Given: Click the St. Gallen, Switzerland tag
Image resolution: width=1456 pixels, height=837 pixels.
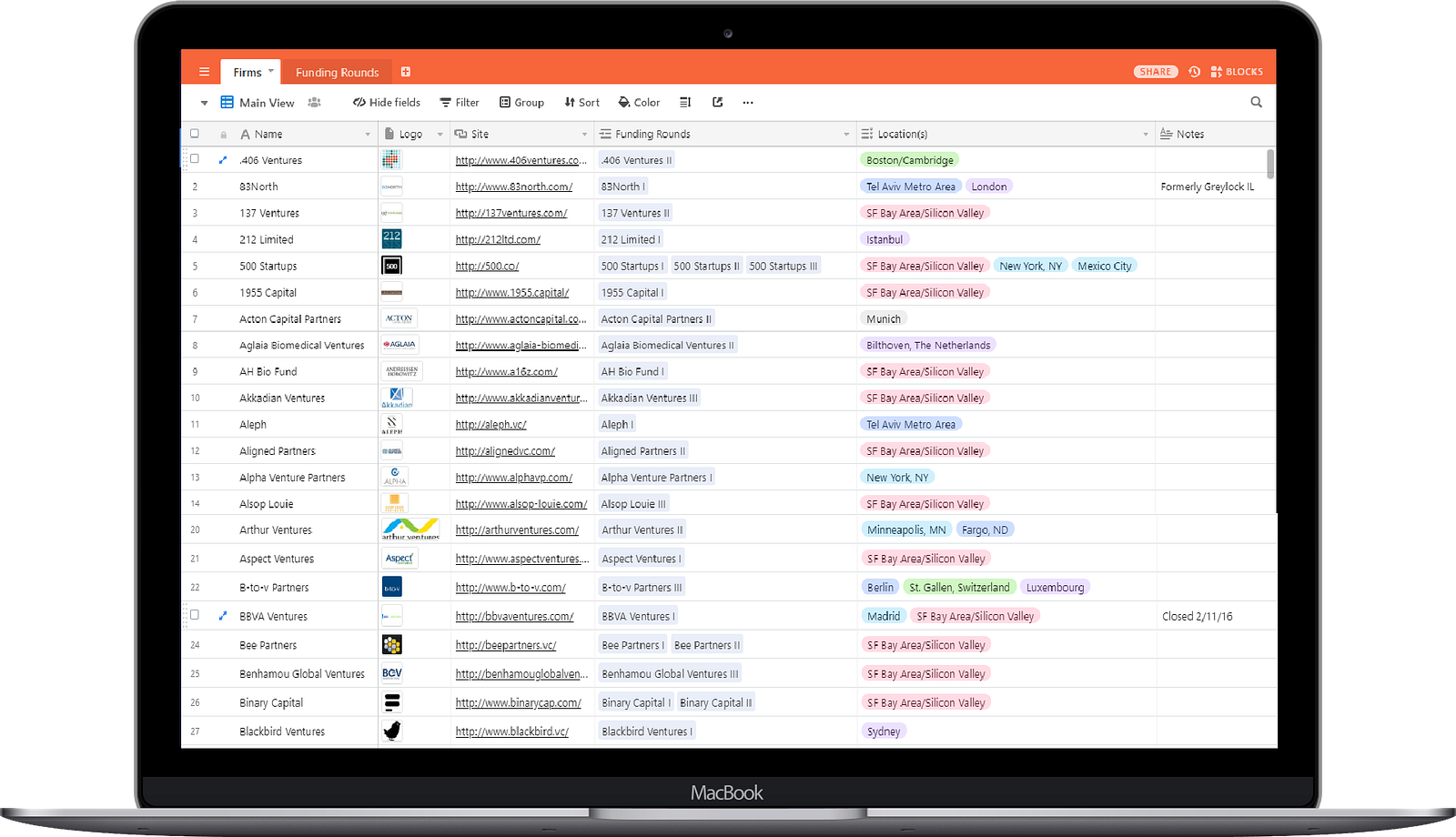Looking at the screenshot, I should [959, 588].
